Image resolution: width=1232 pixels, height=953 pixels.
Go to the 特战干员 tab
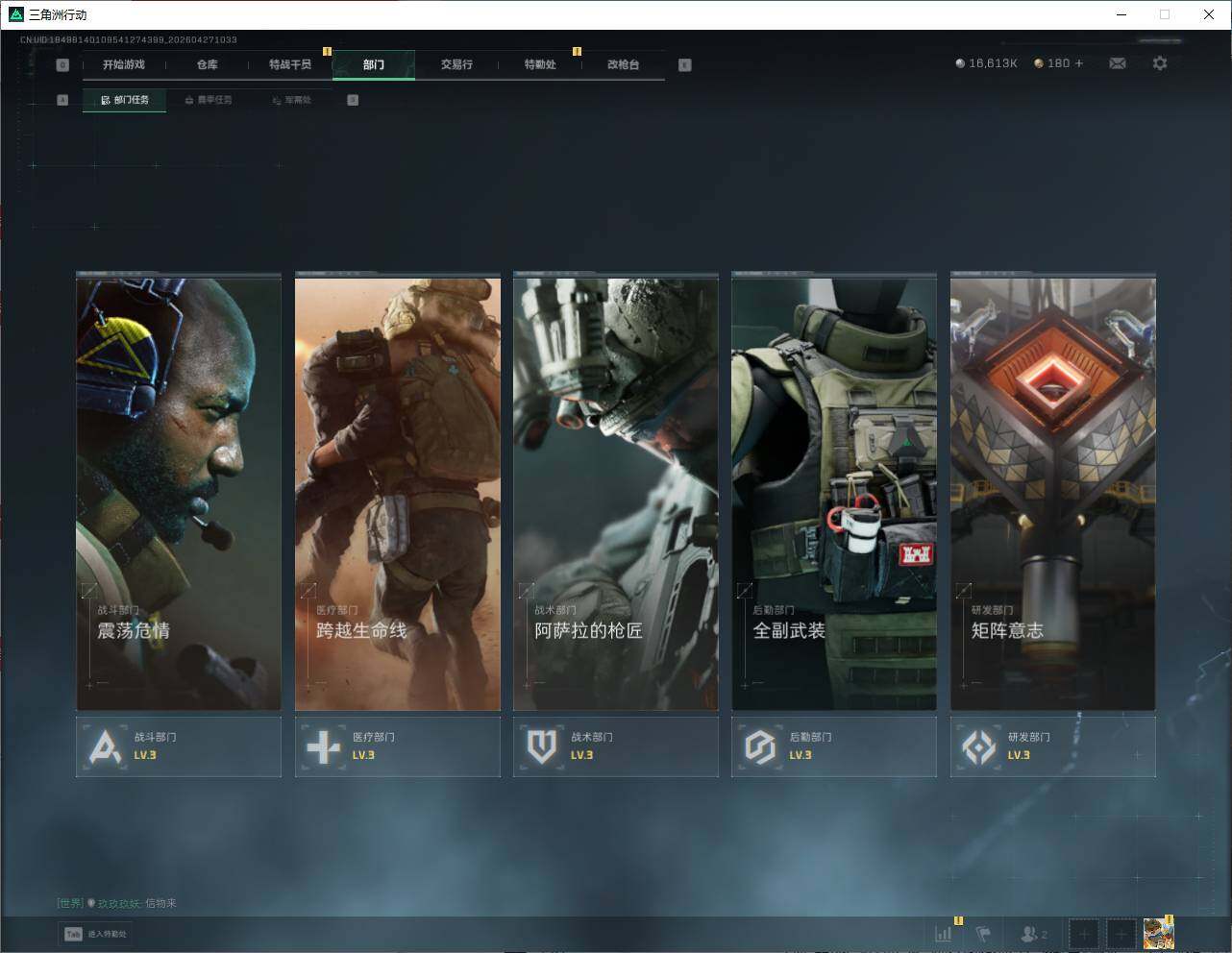coord(290,64)
